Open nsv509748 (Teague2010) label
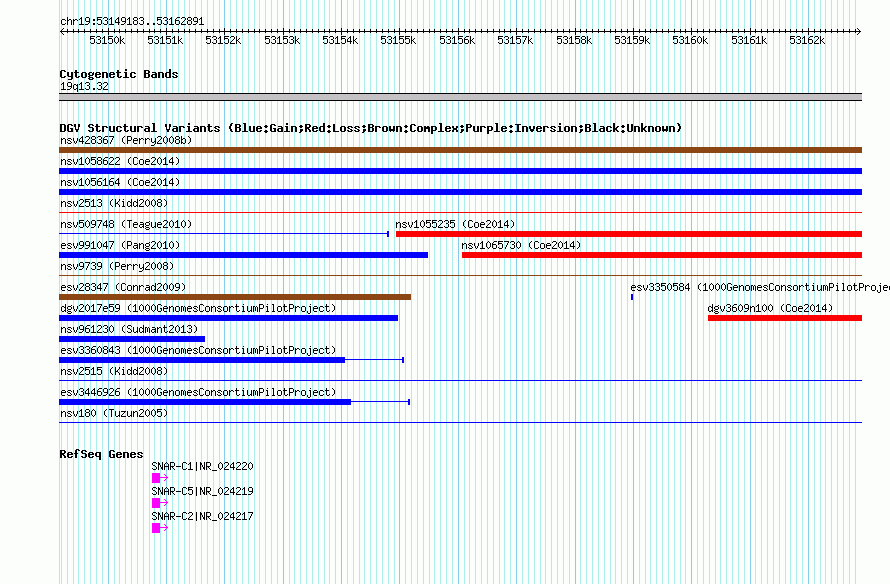890x584 pixels. [126, 224]
